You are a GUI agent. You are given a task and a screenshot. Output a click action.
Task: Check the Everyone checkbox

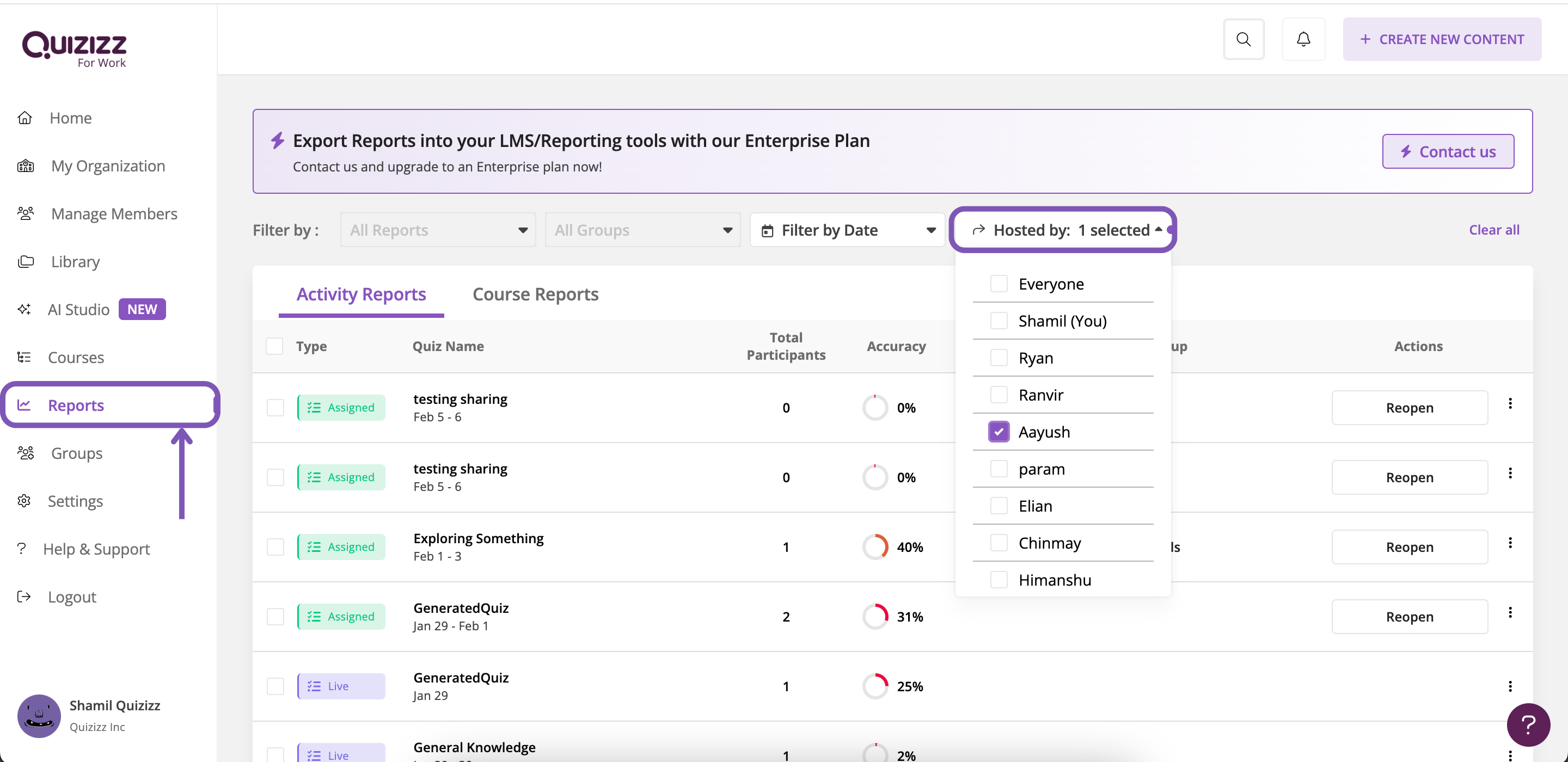click(999, 284)
